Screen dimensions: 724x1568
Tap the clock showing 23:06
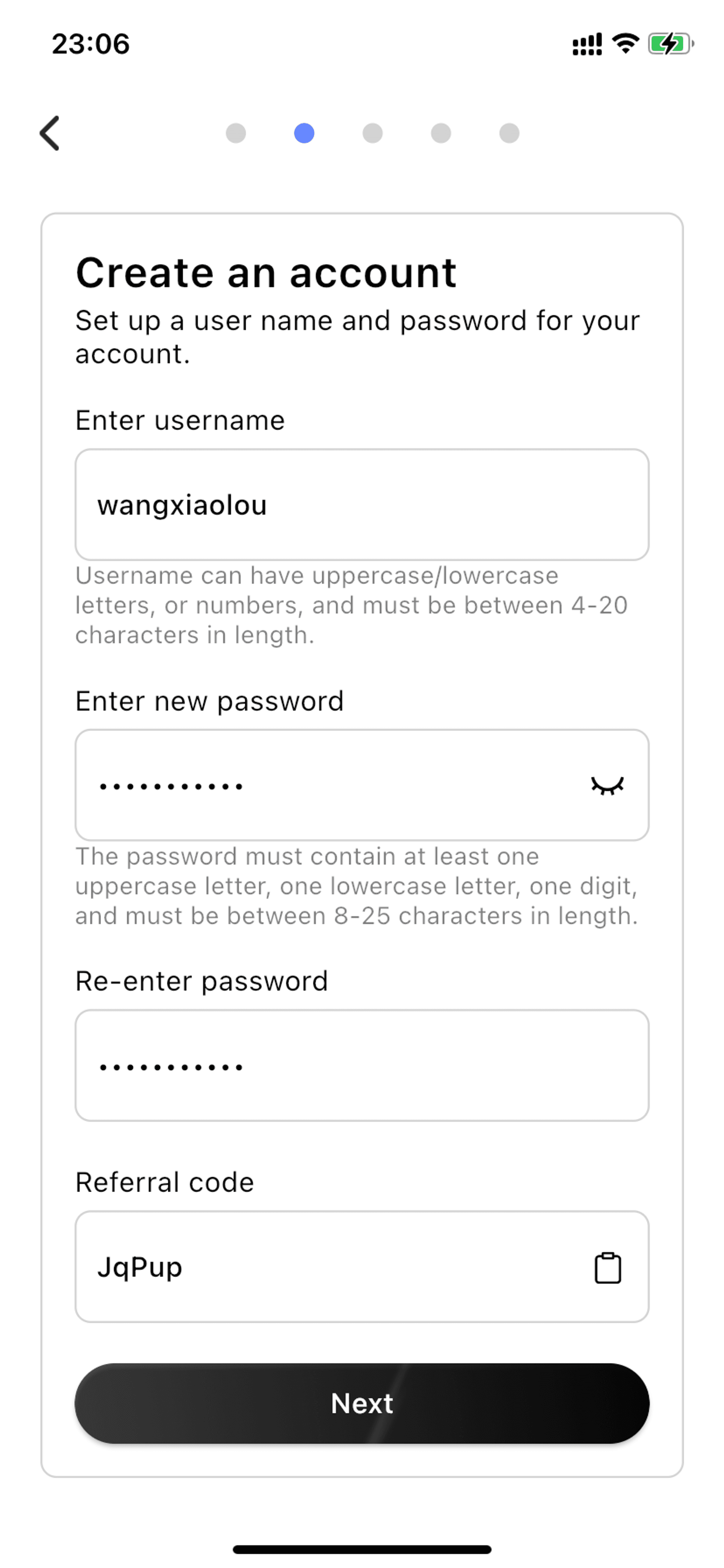pyautogui.click(x=90, y=45)
